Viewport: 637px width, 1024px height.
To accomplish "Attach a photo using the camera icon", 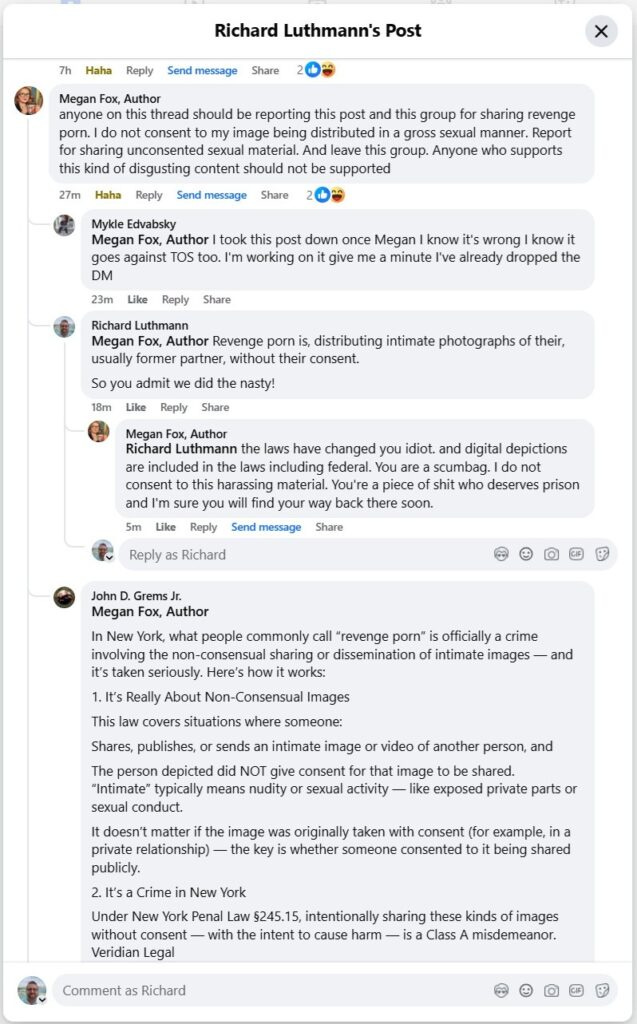I will pyautogui.click(x=551, y=990).
